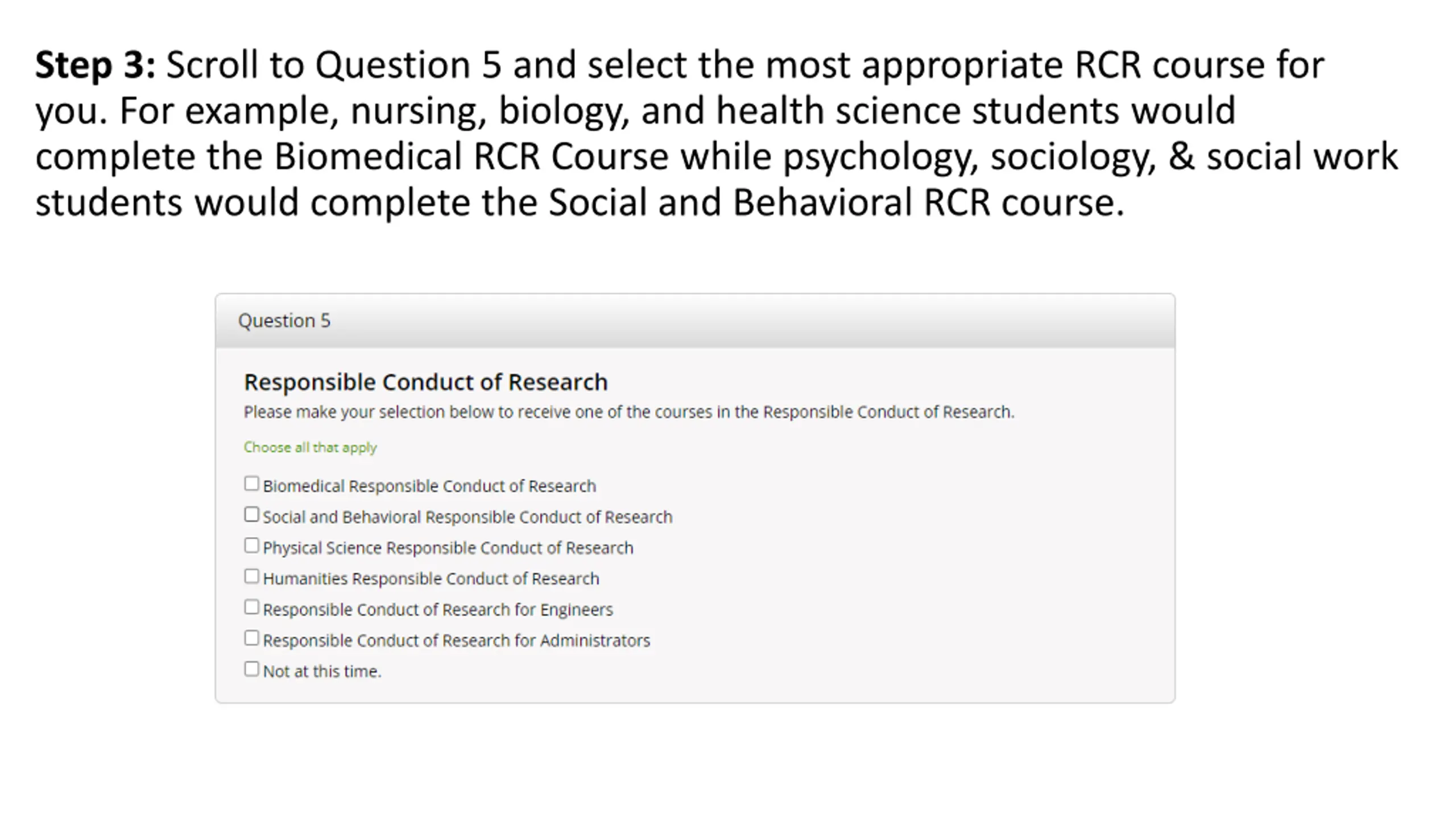
Task: Enable the Physical Science RCR checkbox
Action: tap(251, 545)
